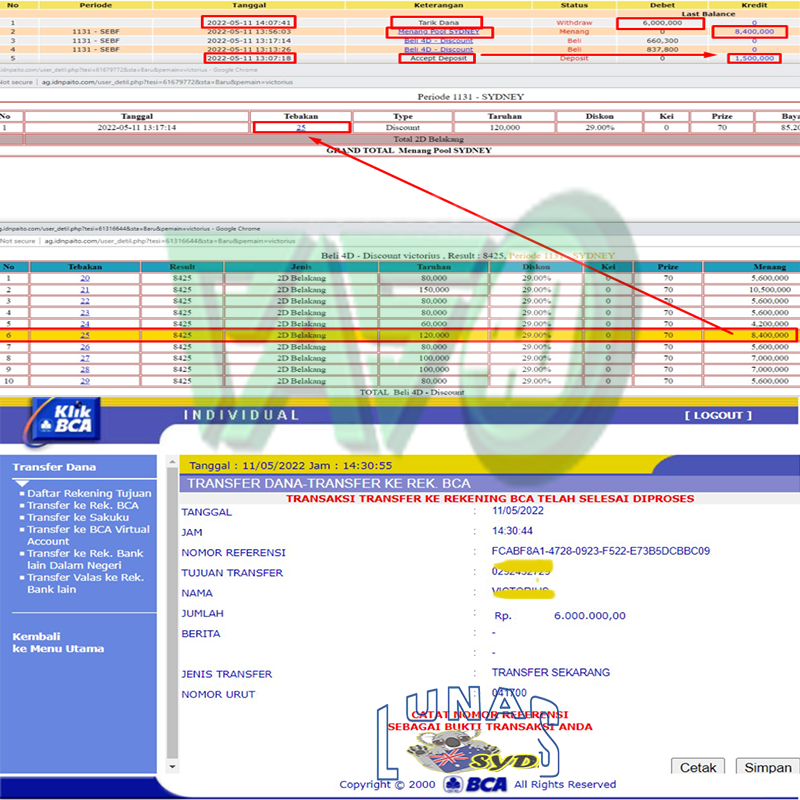Click tebakan 20 link
Image resolution: width=800 pixels, height=800 pixels.
pos(85,278)
